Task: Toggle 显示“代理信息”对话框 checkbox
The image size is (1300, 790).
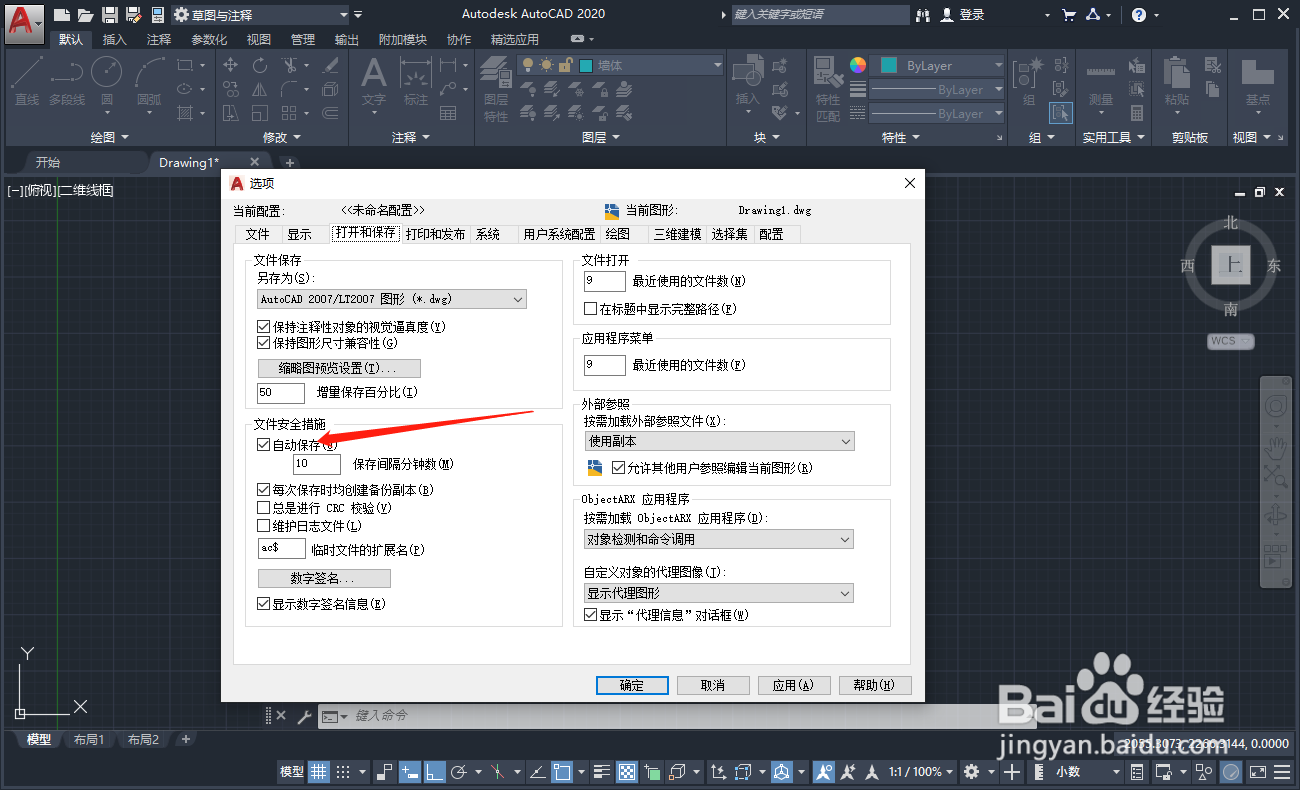Action: 590,615
